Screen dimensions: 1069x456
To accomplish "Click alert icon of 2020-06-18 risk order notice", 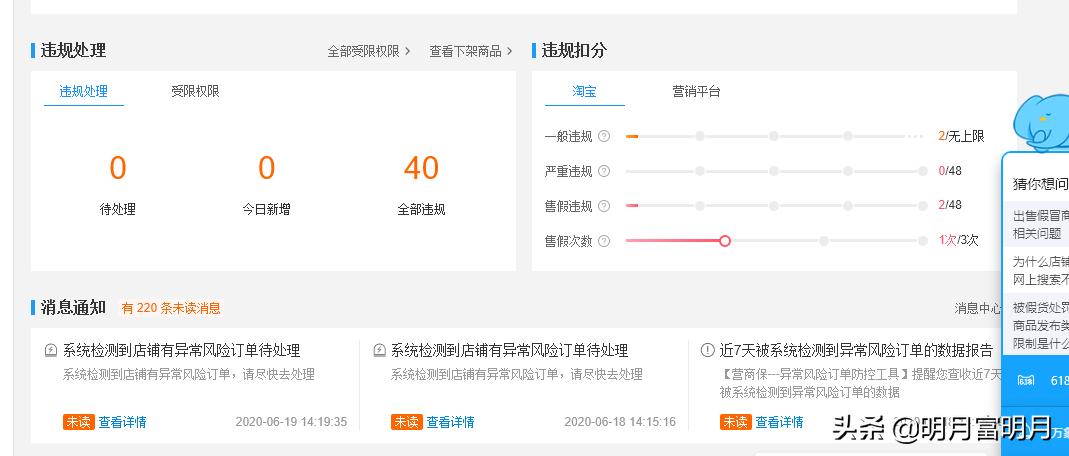I will pyautogui.click(x=380, y=350).
